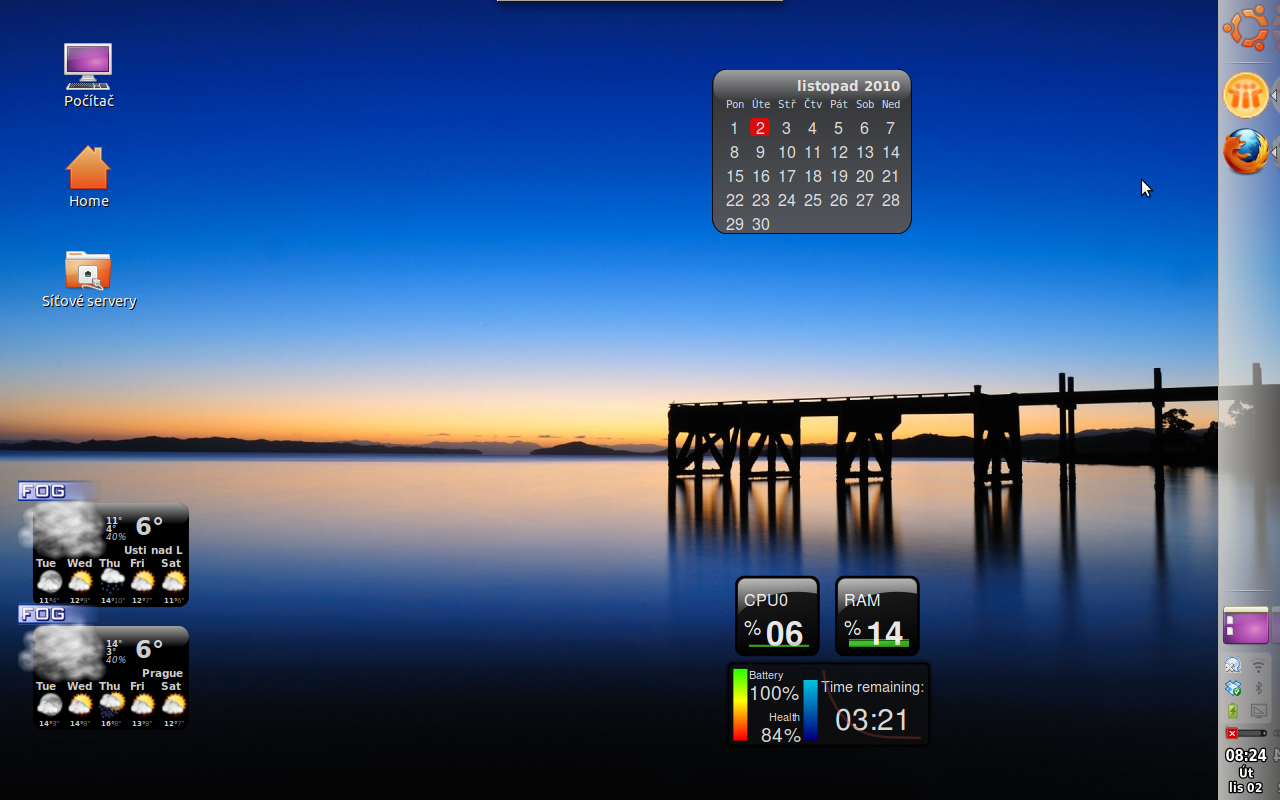This screenshot has width=1280, height=800.
Task: Click Tue forecast icon in Prague widget
Action: point(49,704)
